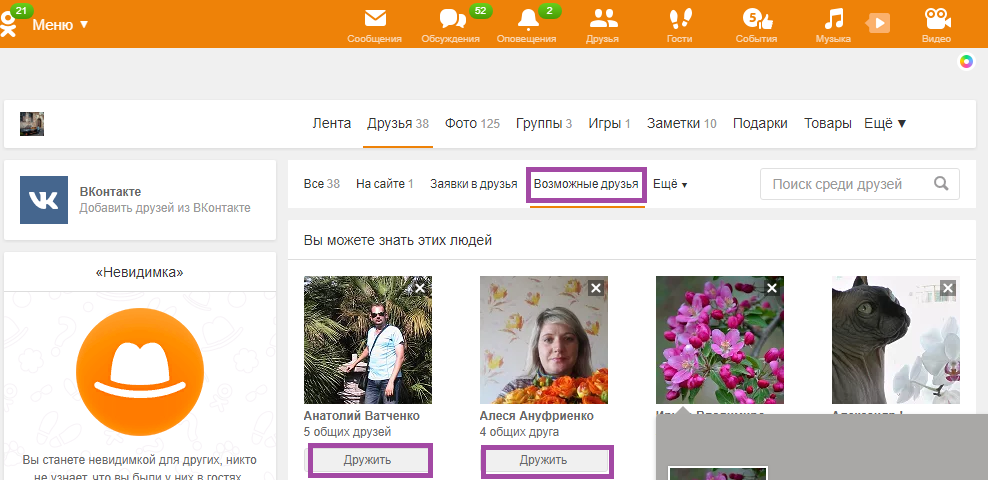
Task: Open Анатолий Ватченко photo
Action: (368, 340)
